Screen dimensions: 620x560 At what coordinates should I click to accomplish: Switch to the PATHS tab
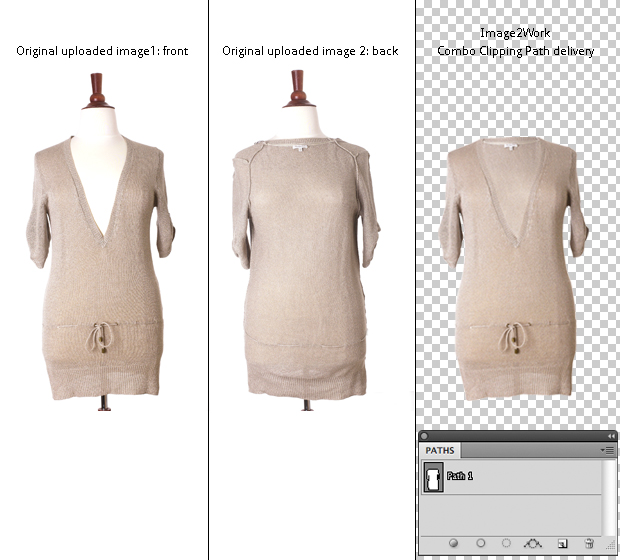pos(440,450)
